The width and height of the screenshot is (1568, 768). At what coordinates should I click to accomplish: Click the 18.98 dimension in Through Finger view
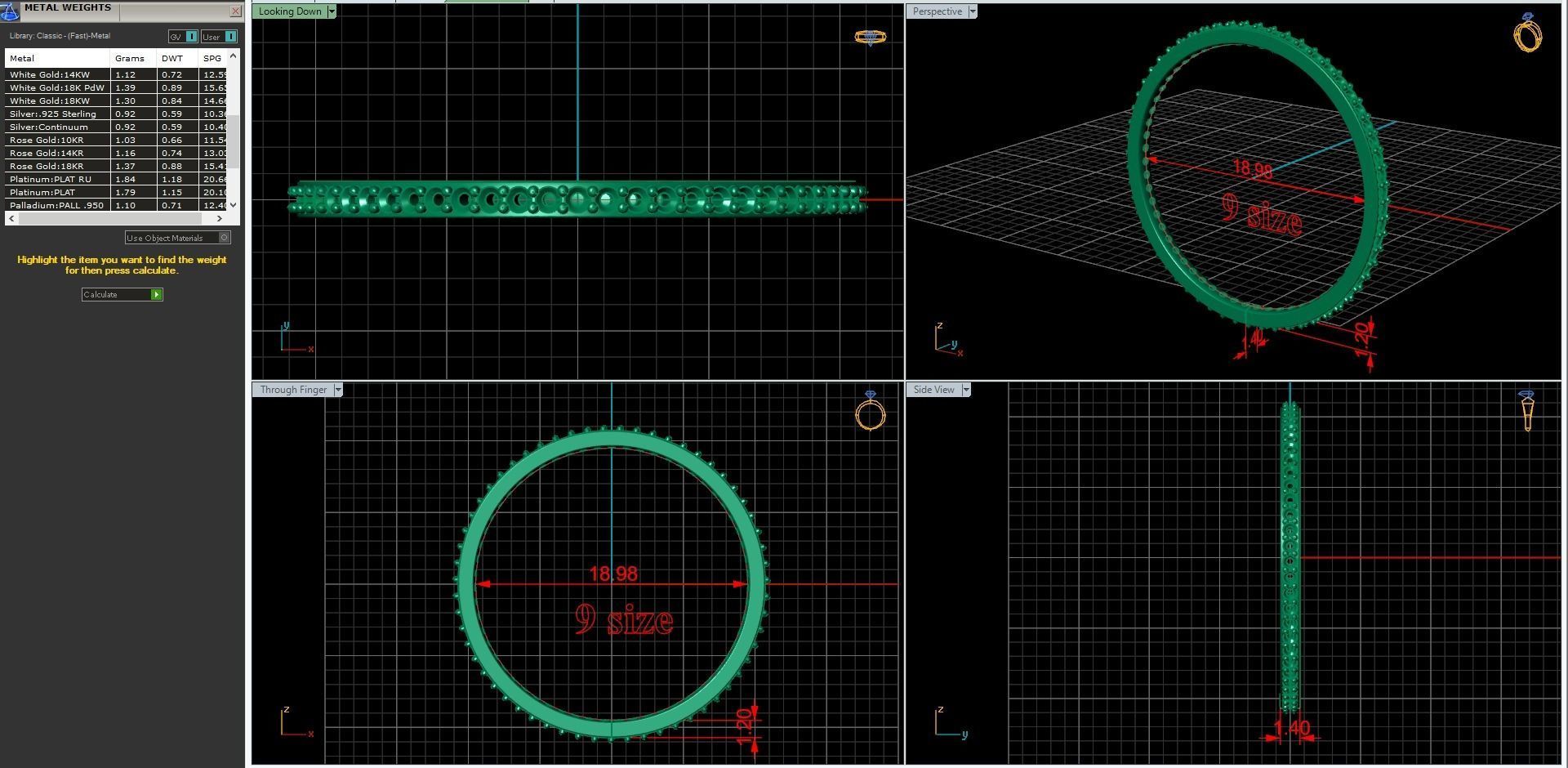click(x=613, y=574)
